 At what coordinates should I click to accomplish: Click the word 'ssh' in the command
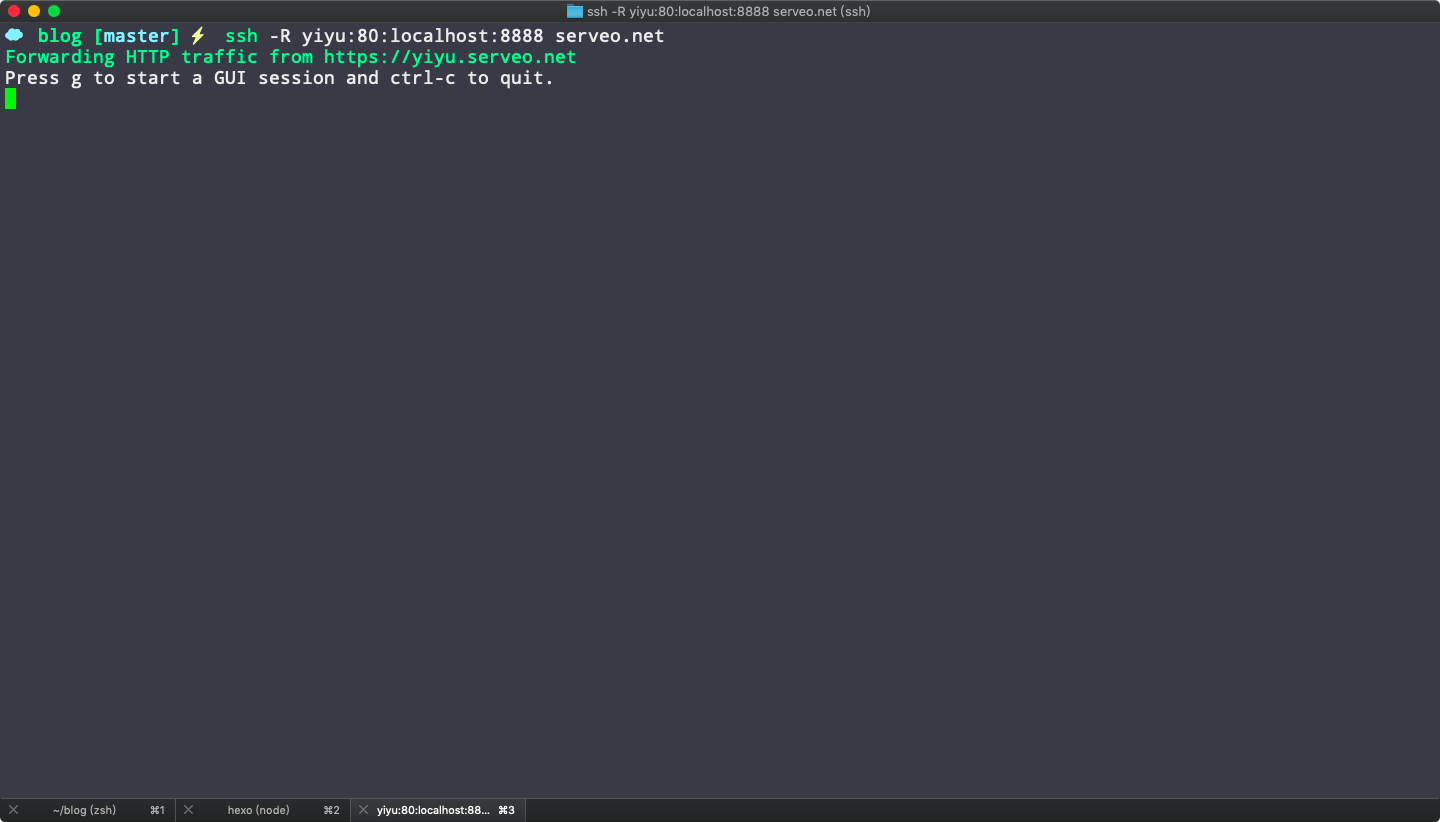pyautogui.click(x=241, y=36)
